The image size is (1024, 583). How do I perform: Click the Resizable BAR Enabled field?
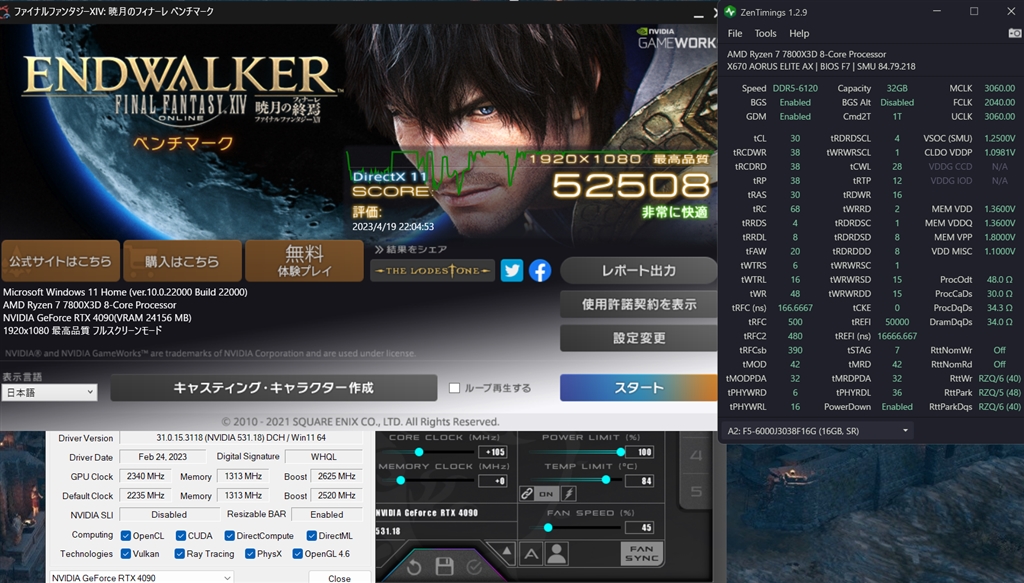(327, 514)
